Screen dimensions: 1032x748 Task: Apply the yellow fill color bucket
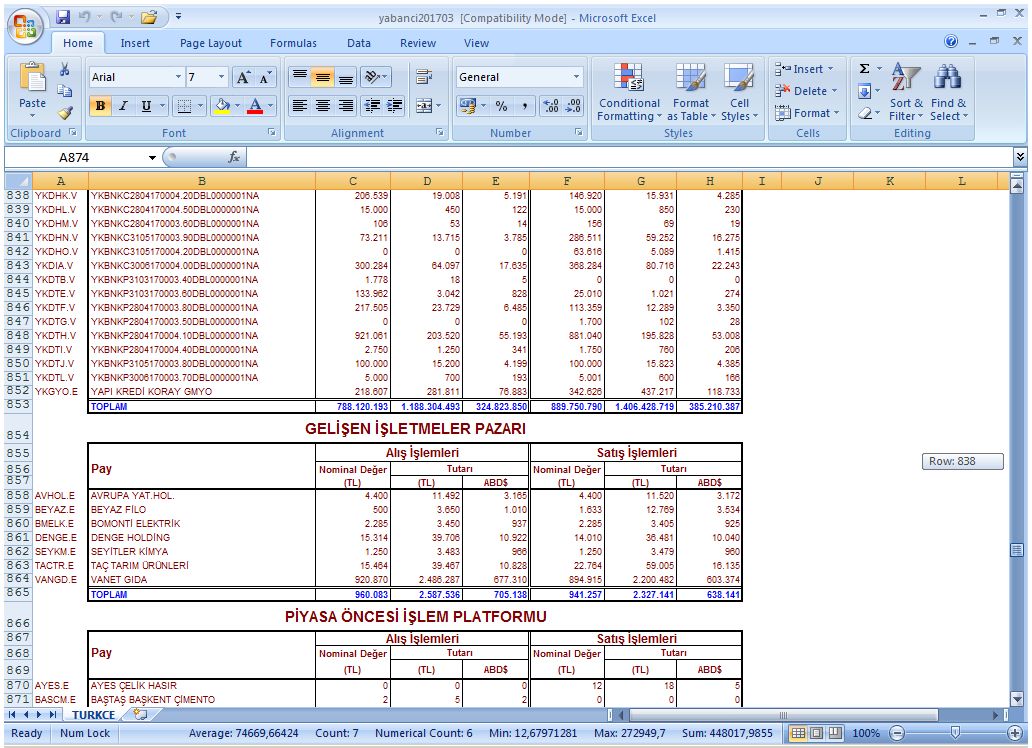pyautogui.click(x=222, y=105)
